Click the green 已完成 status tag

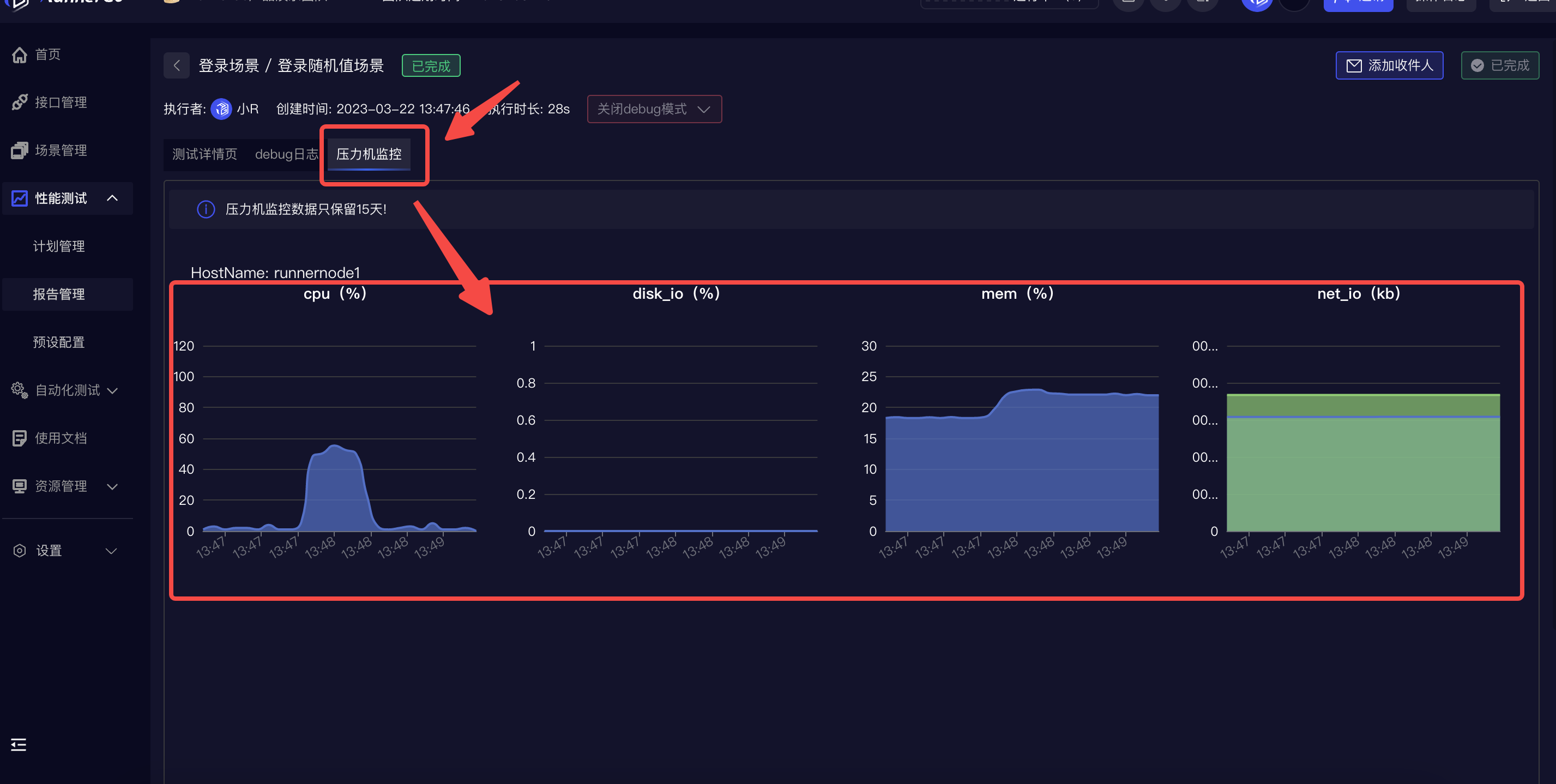click(x=431, y=66)
